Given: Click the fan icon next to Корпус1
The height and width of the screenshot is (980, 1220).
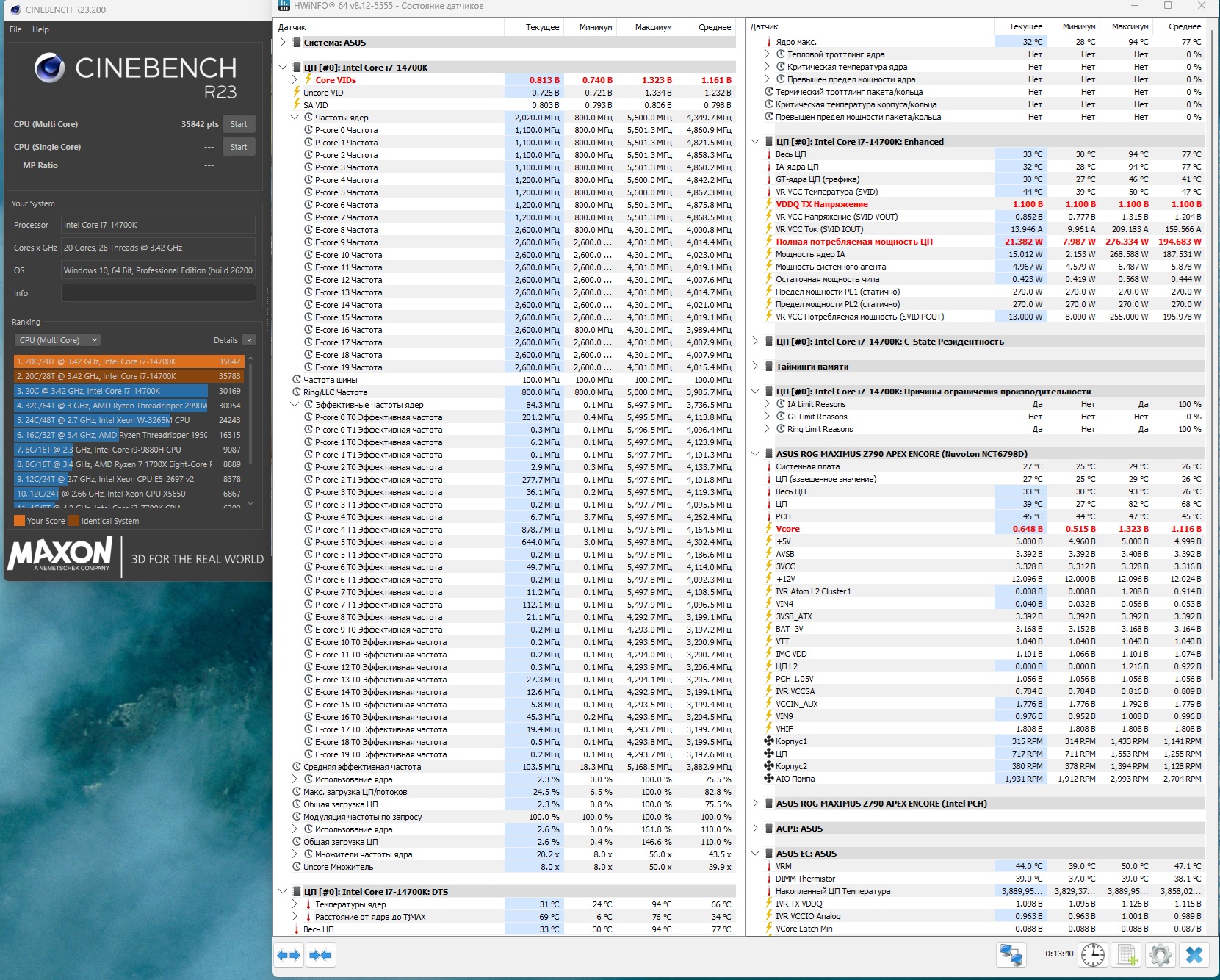Looking at the screenshot, I should (x=769, y=741).
